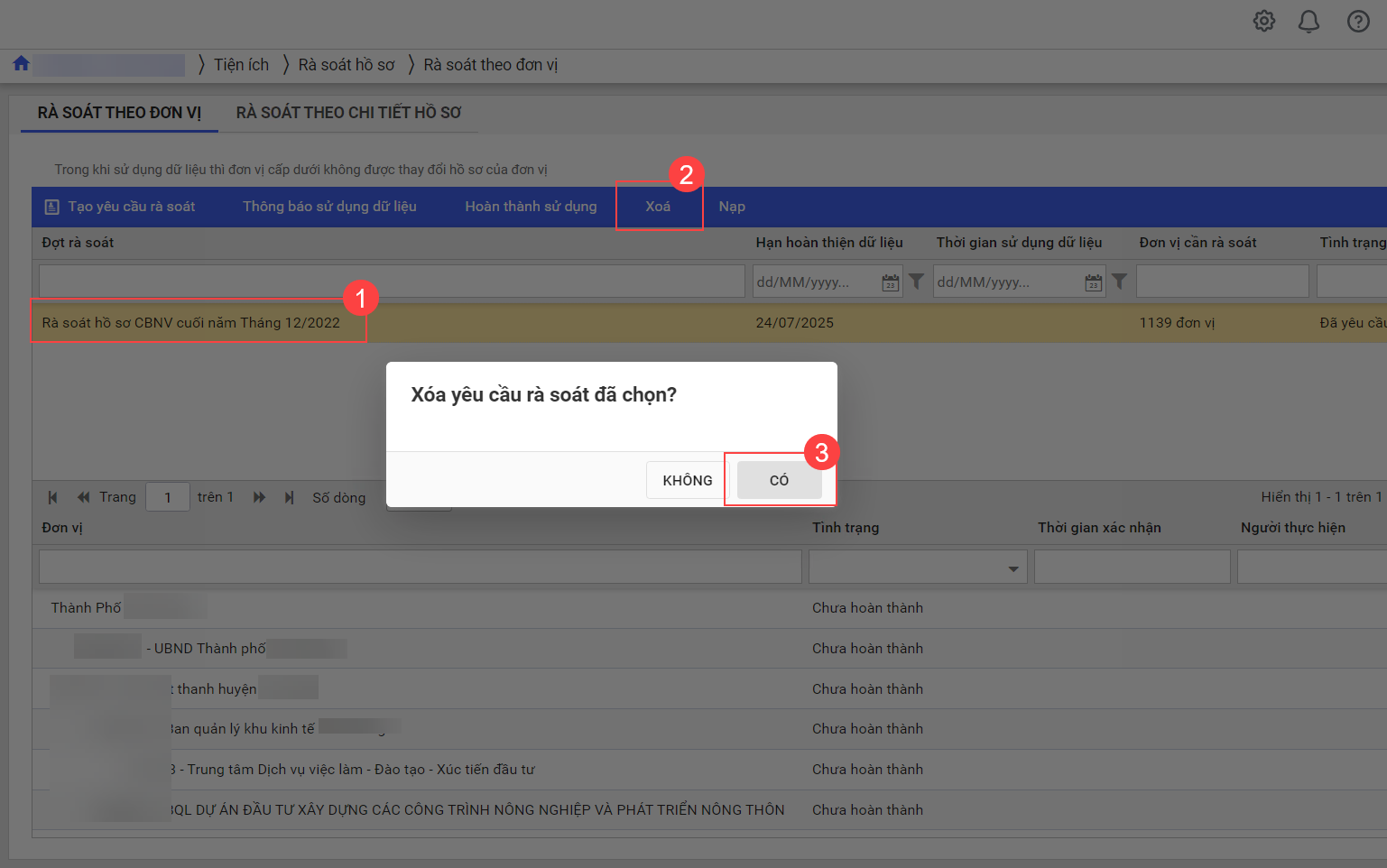Open calendar for Thời gian sử dụng dữ liệu
Image resolution: width=1387 pixels, height=868 pixels.
[1093, 282]
